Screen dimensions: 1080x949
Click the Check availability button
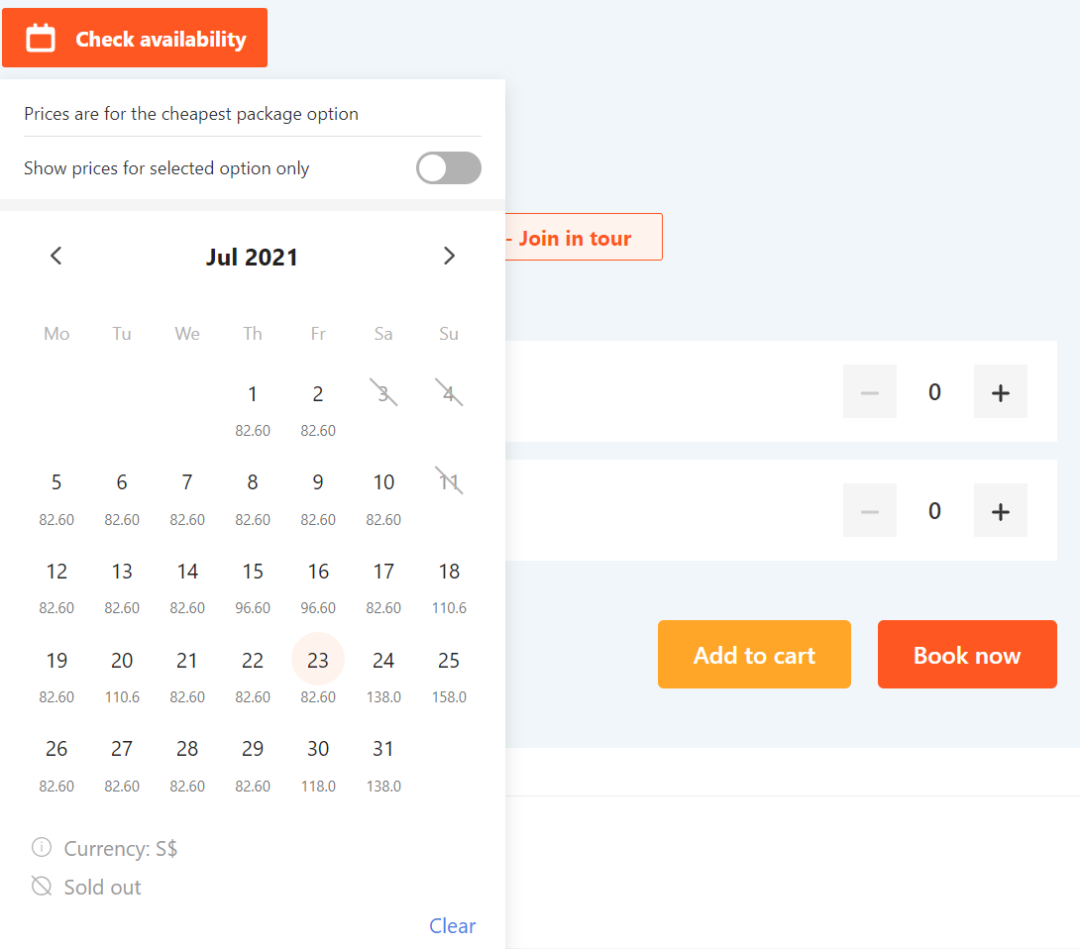pos(134,38)
